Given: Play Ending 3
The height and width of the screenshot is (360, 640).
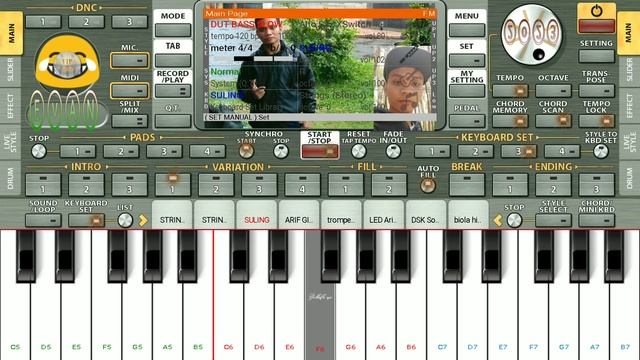Looking at the screenshot, I should click(596, 185).
